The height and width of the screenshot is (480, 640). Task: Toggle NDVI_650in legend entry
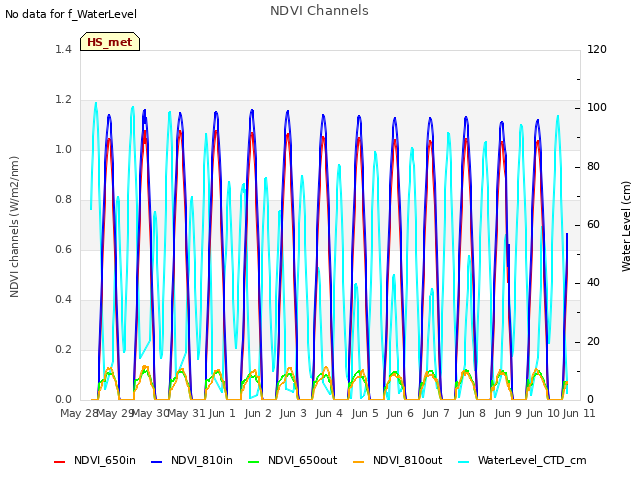[95, 460]
